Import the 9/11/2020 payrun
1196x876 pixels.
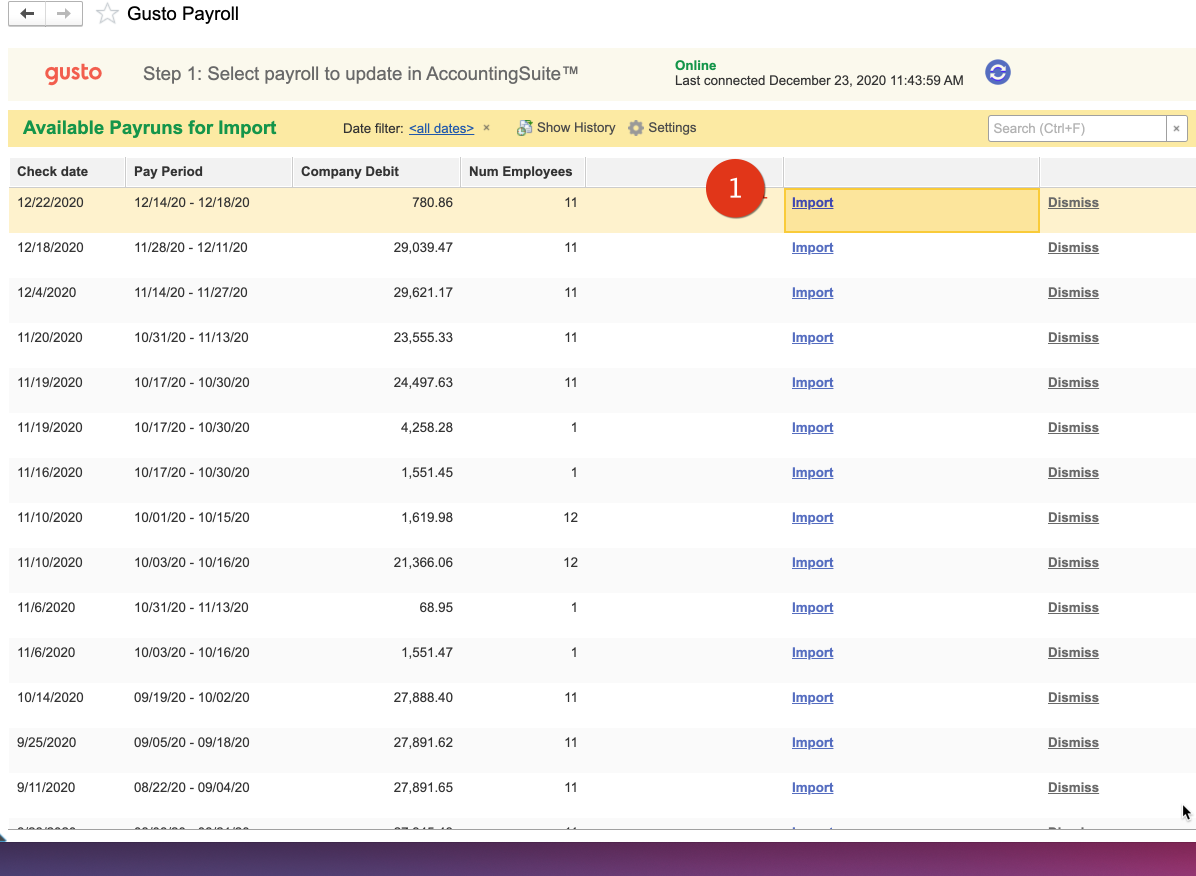coord(812,788)
